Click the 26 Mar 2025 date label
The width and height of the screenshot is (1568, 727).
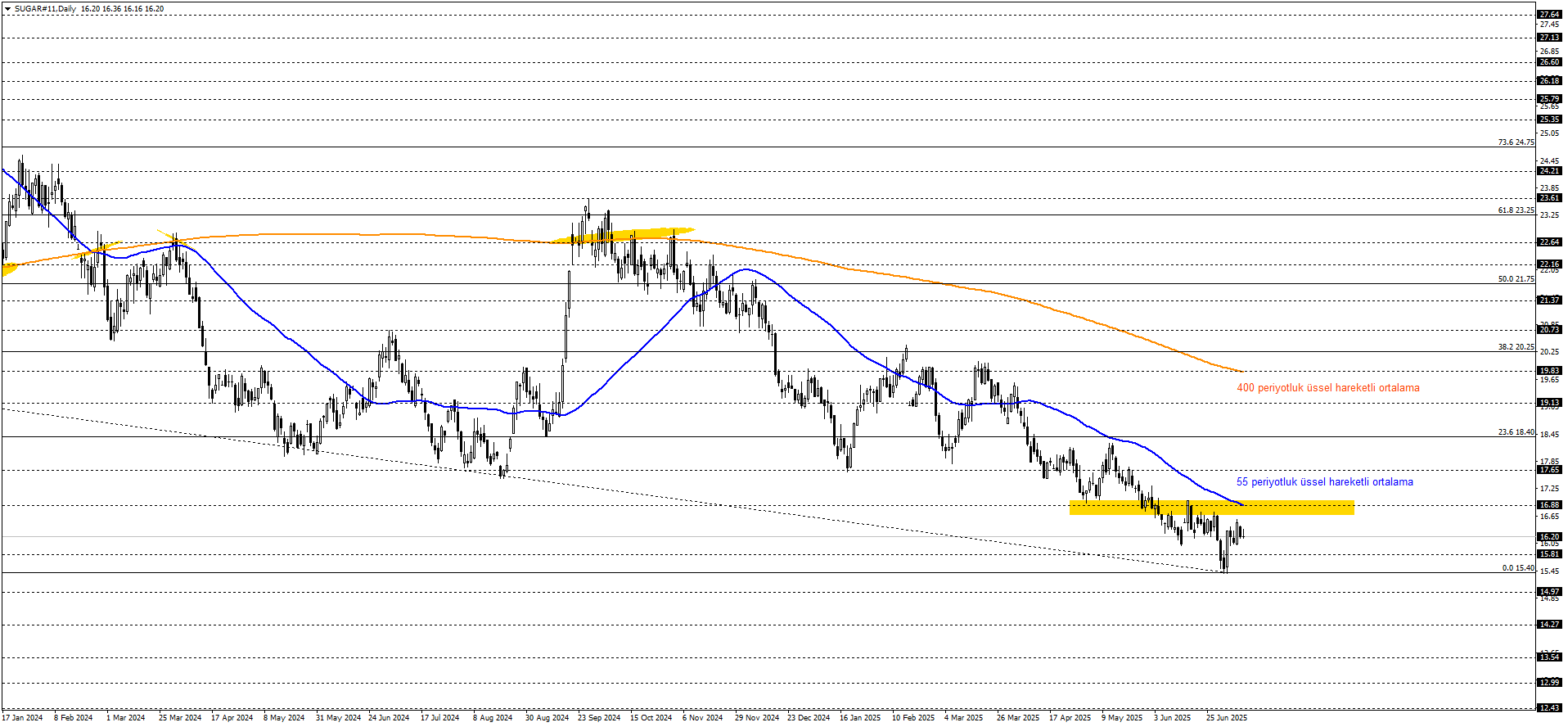1018,718
